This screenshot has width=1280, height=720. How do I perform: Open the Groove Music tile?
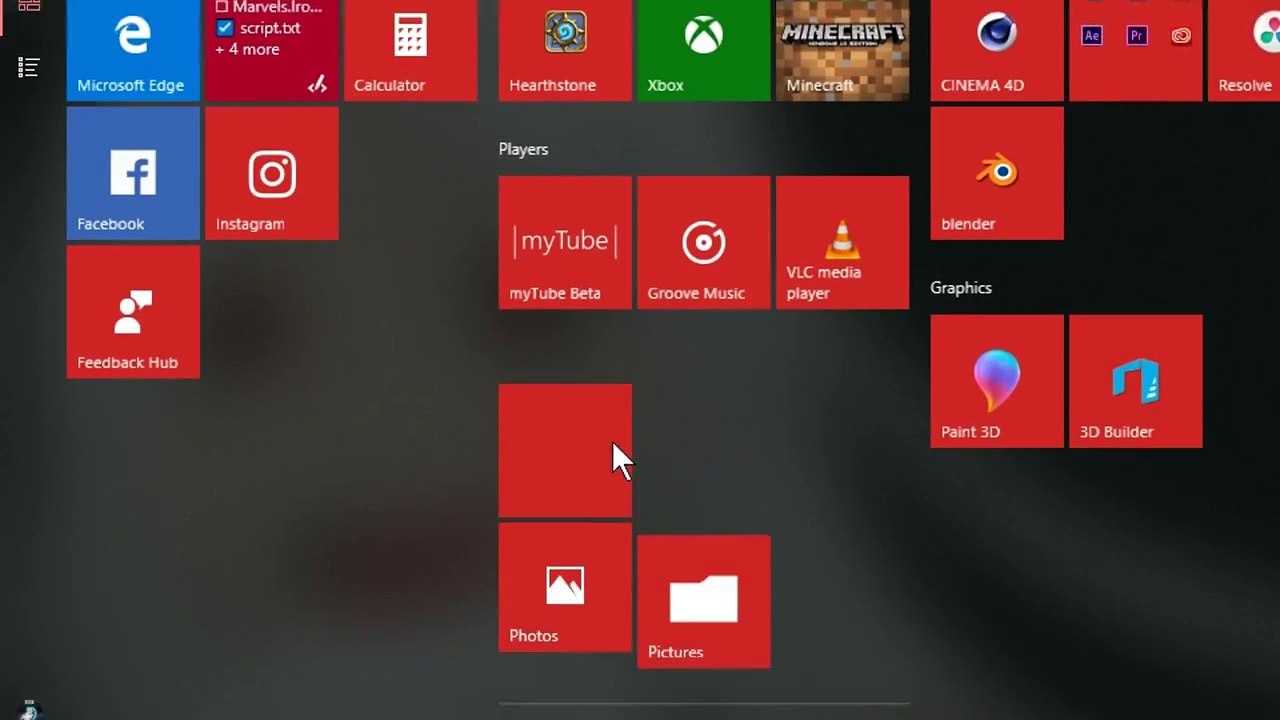point(704,243)
